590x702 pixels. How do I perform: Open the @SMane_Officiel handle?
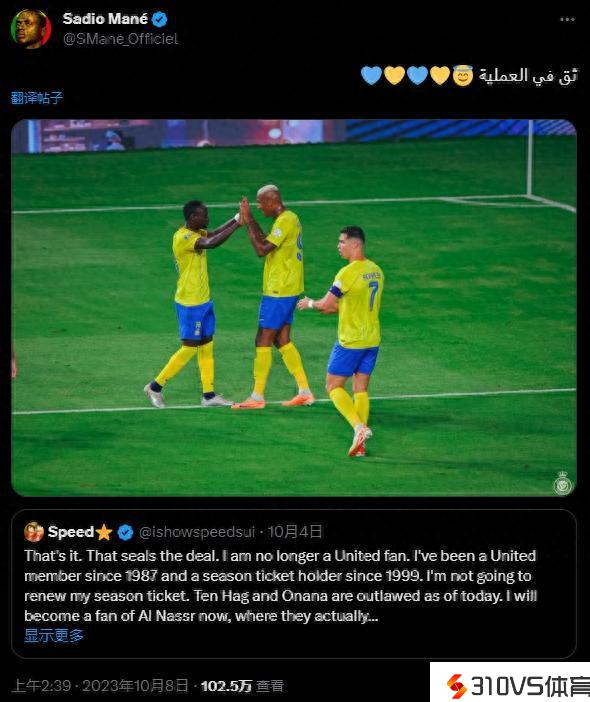pos(120,39)
